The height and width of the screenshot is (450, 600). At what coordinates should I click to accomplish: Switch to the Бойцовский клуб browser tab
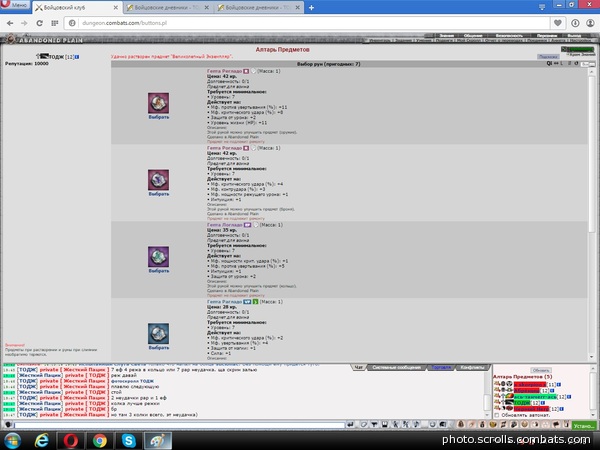77,7
